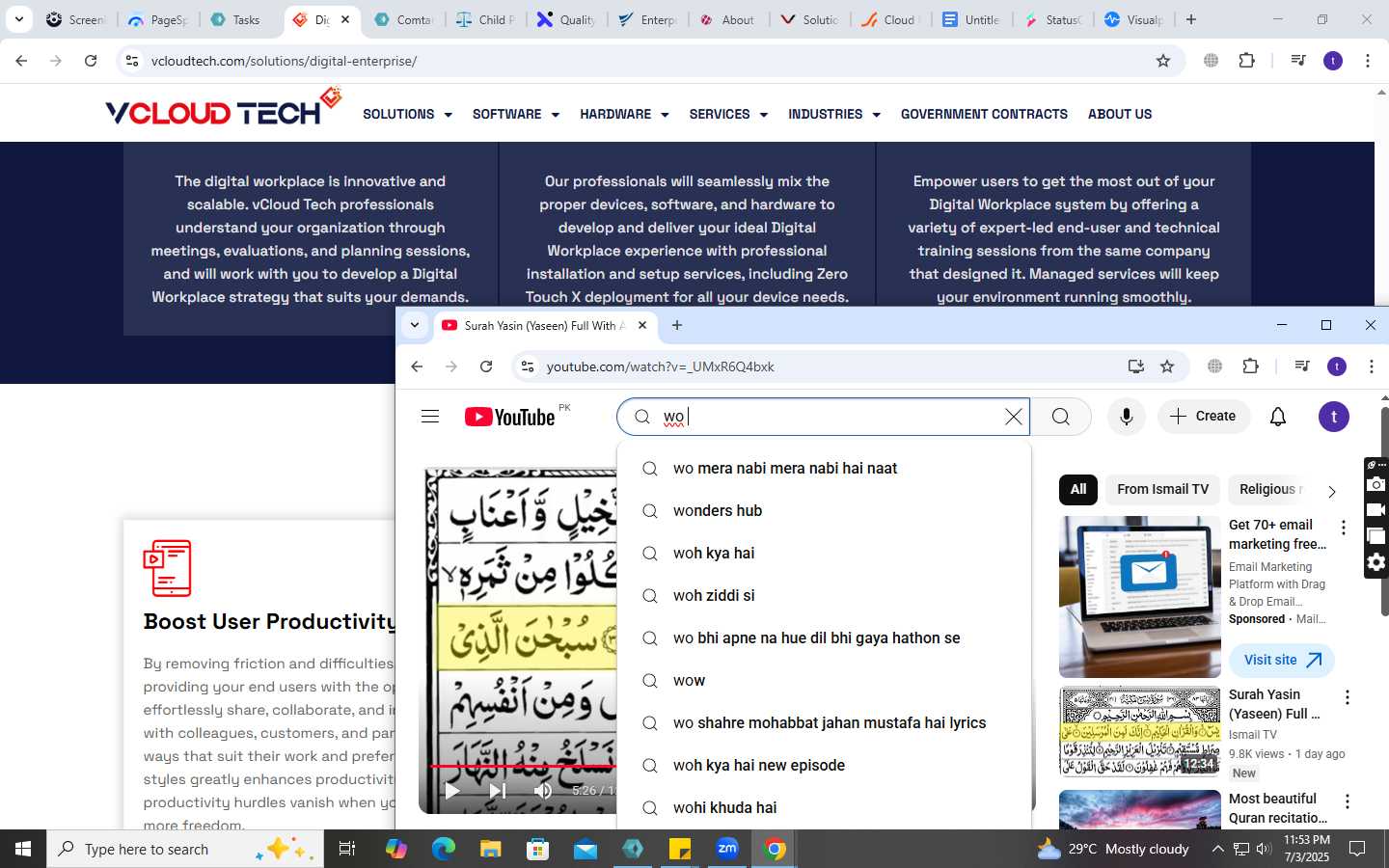Screen dimensions: 1389x868
Task: Select the 'All' filter chip
Action: click(x=1077, y=489)
